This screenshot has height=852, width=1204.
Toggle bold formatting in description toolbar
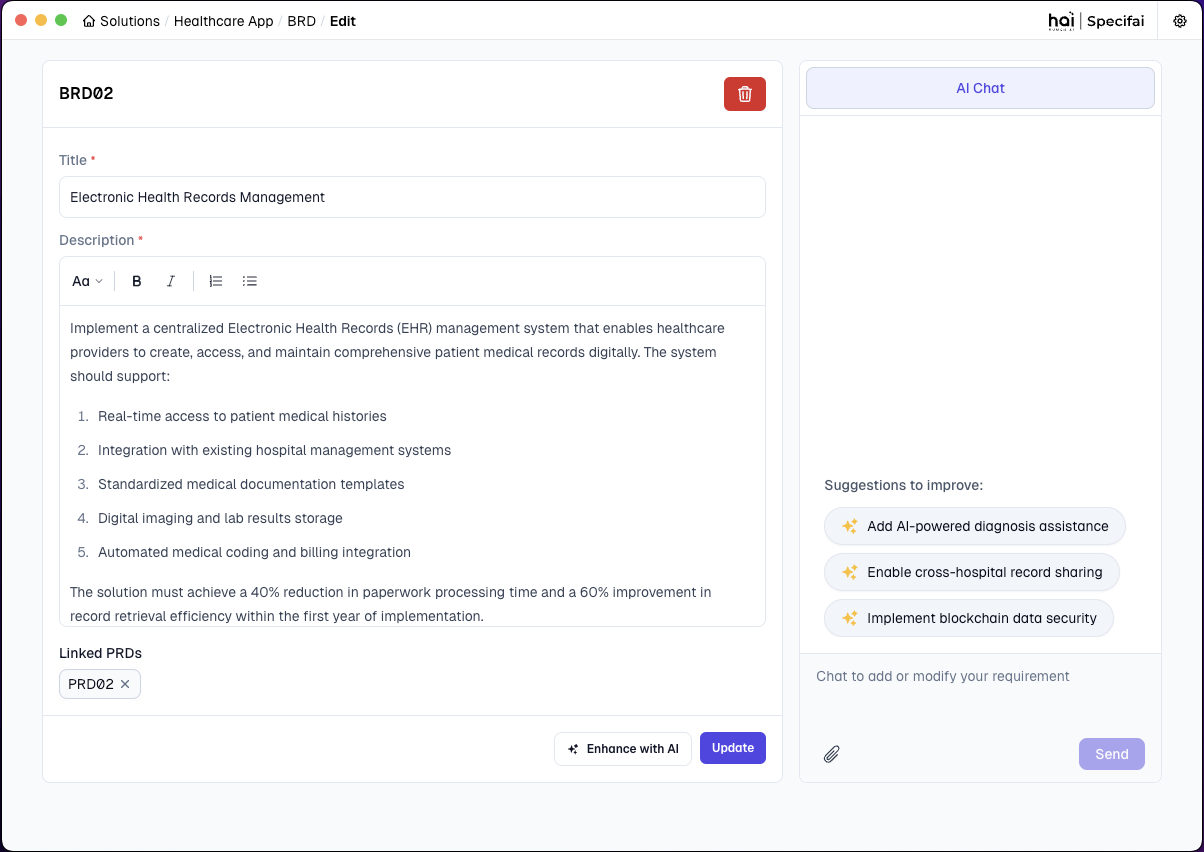click(x=137, y=282)
